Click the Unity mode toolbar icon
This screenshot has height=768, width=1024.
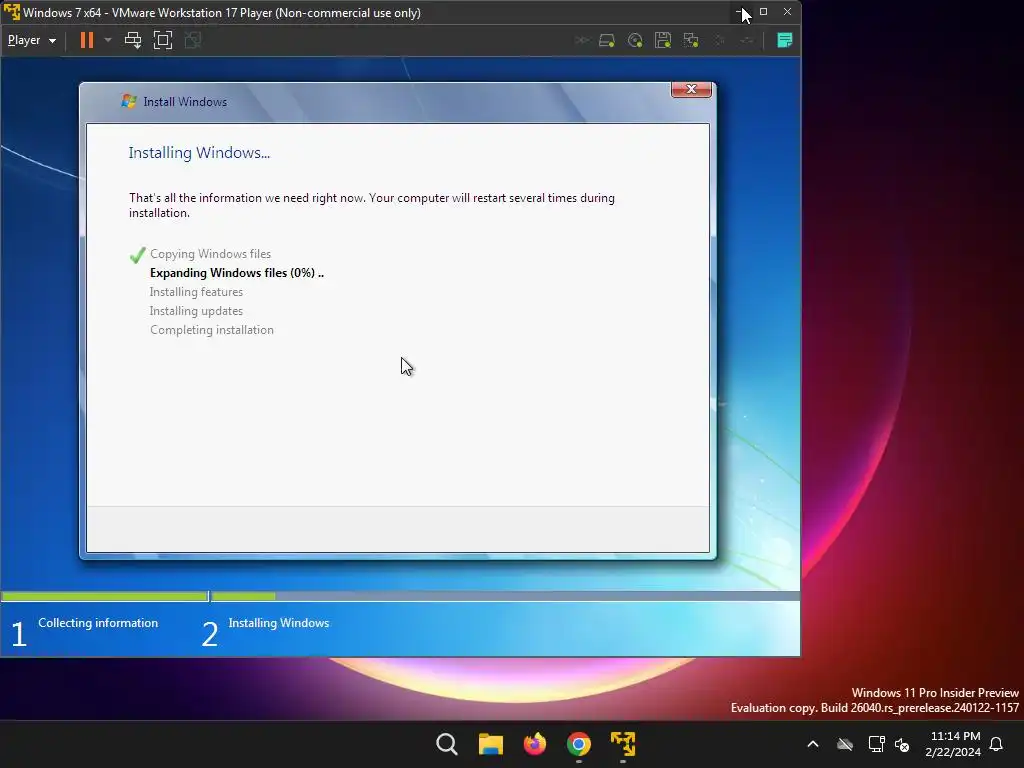click(193, 40)
